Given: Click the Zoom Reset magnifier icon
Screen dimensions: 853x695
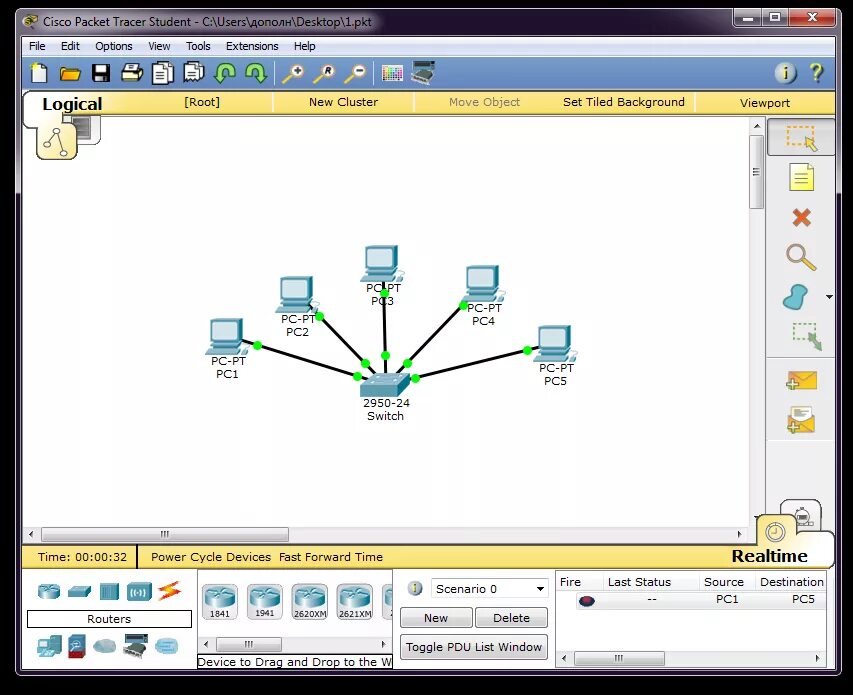Looking at the screenshot, I should click(x=324, y=73).
